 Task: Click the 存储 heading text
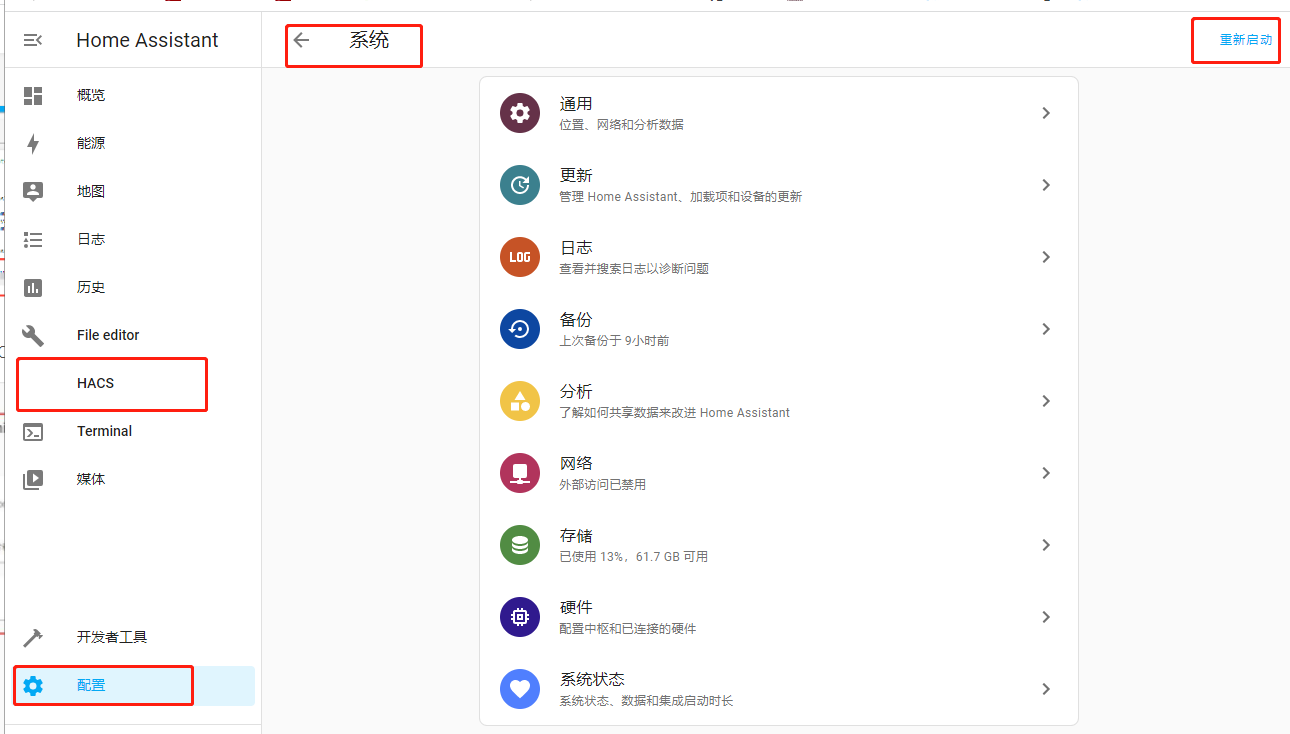(x=576, y=536)
